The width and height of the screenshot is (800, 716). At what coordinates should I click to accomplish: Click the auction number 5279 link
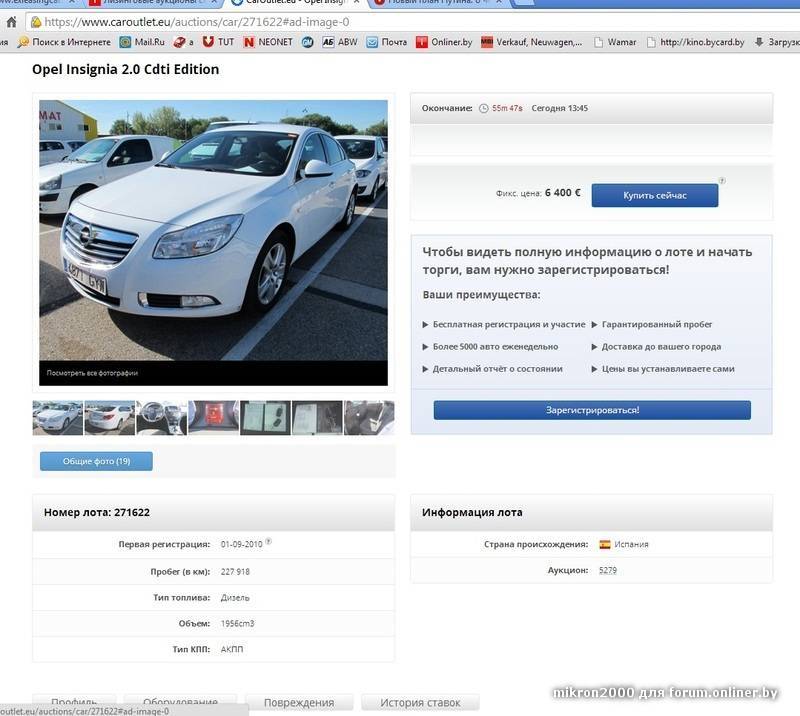point(608,570)
